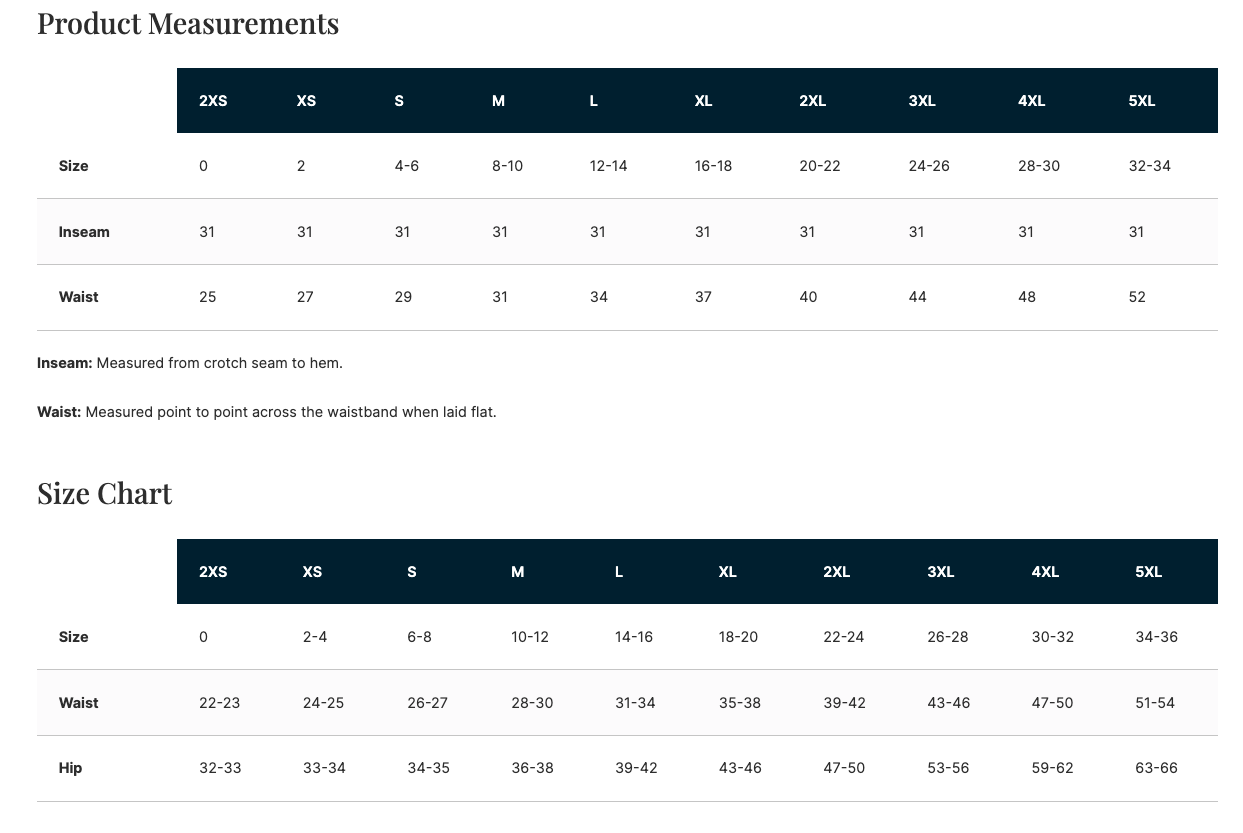
Task: Select size range 16-18 under XL
Action: click(713, 166)
